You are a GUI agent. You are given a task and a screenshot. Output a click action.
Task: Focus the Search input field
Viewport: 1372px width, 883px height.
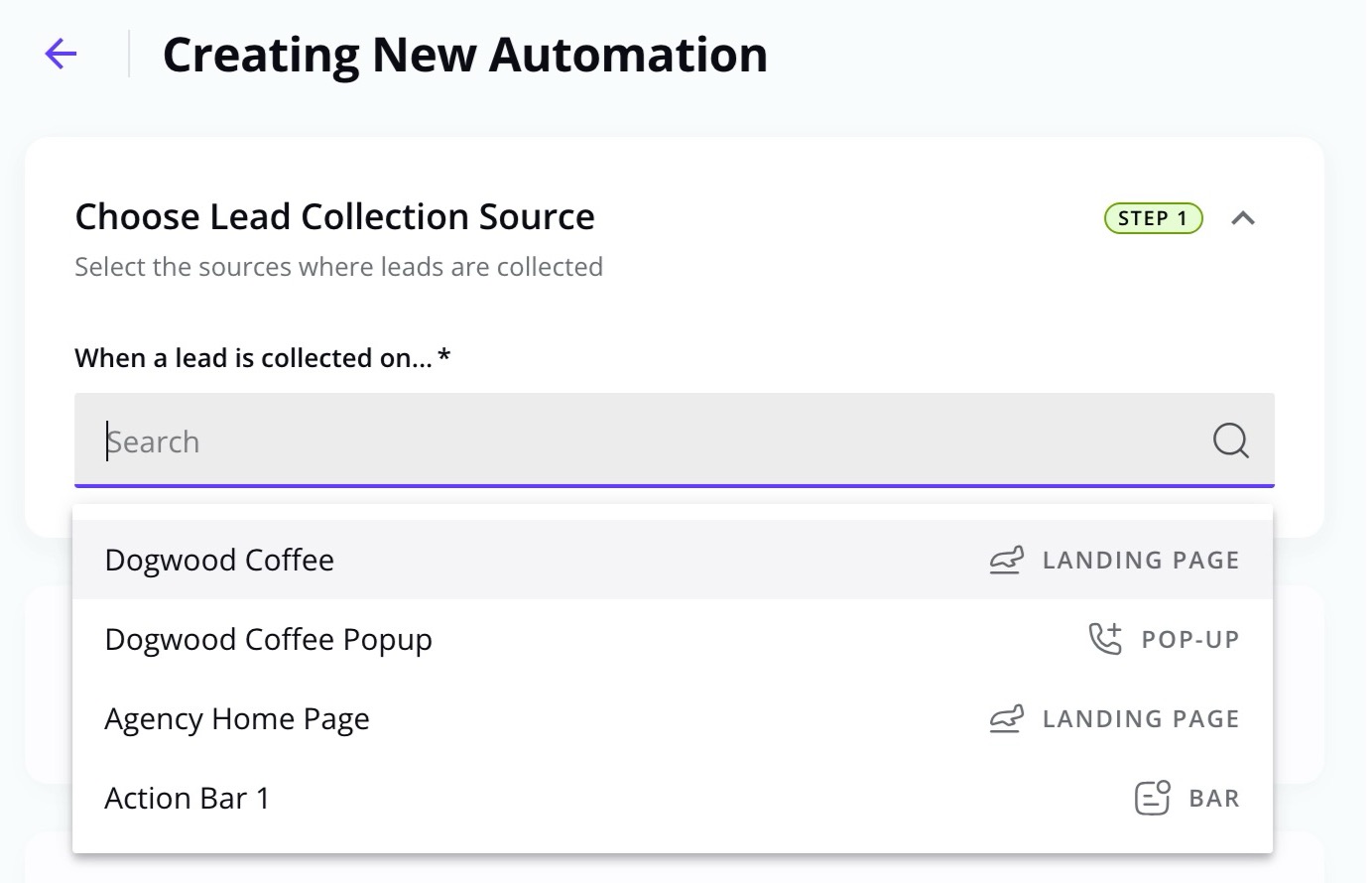(675, 441)
